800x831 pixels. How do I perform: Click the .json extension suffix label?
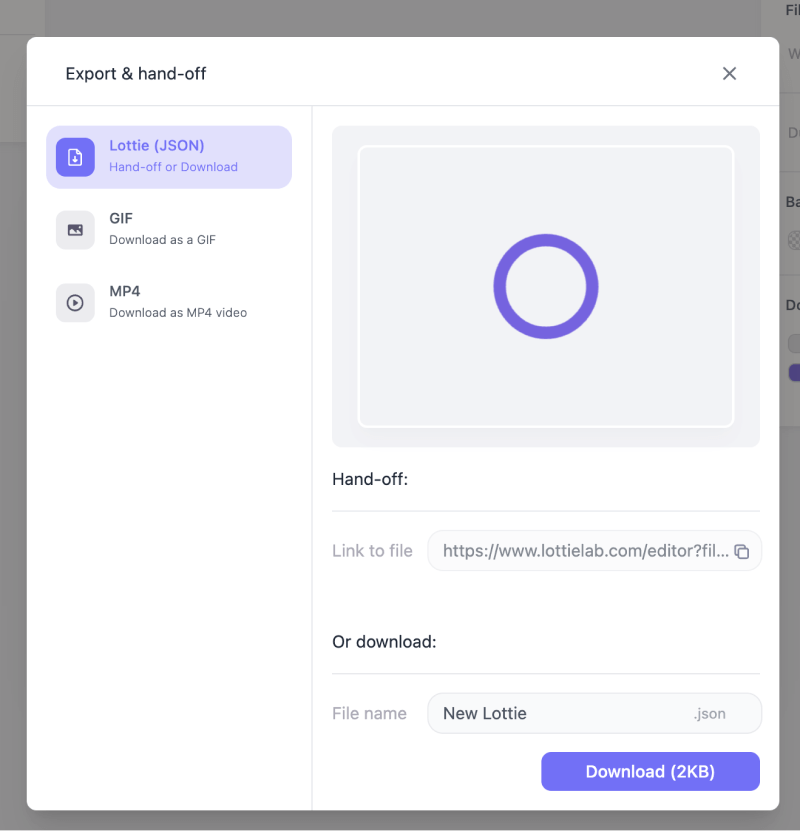tap(709, 714)
